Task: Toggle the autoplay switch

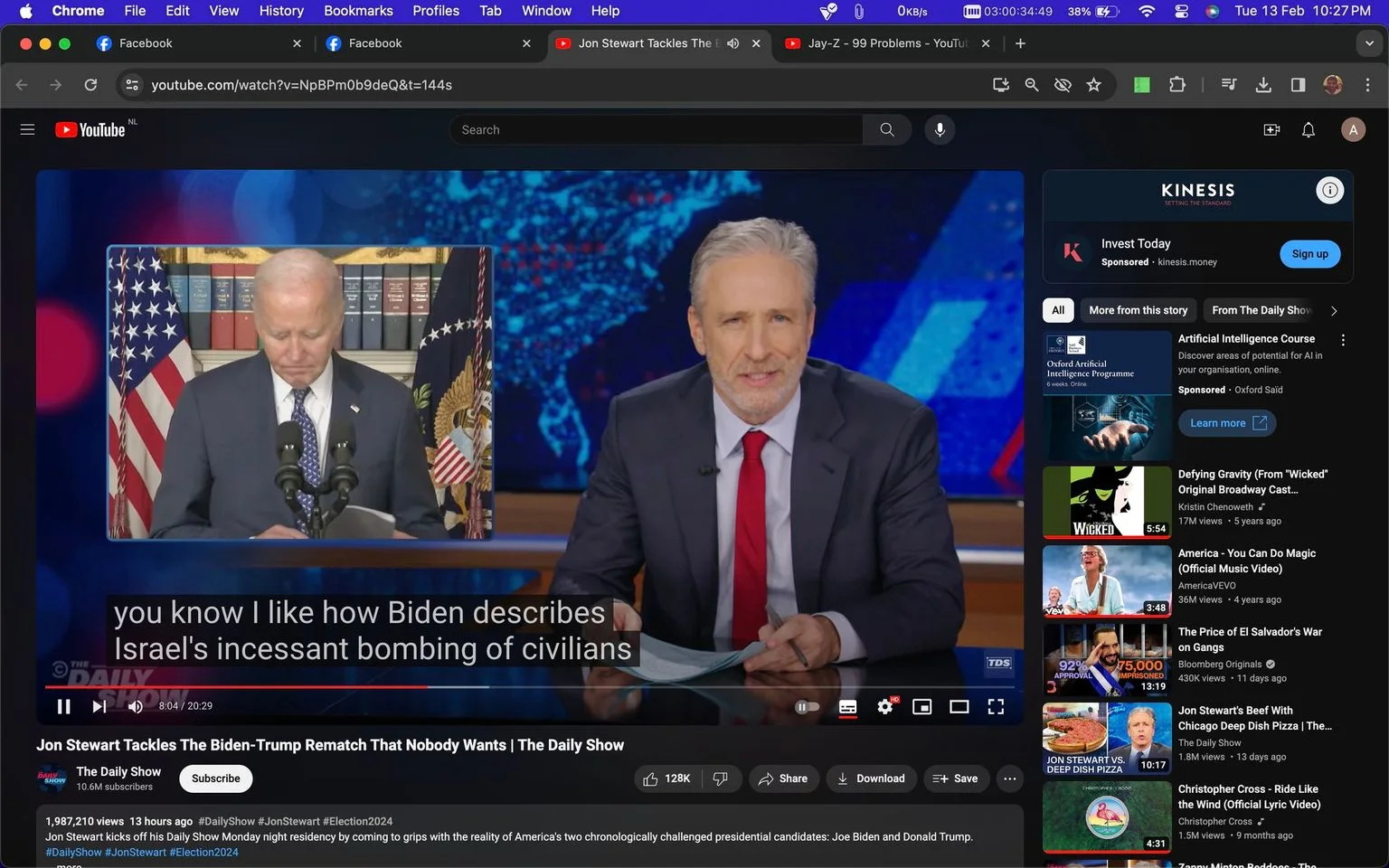Action: [807, 707]
